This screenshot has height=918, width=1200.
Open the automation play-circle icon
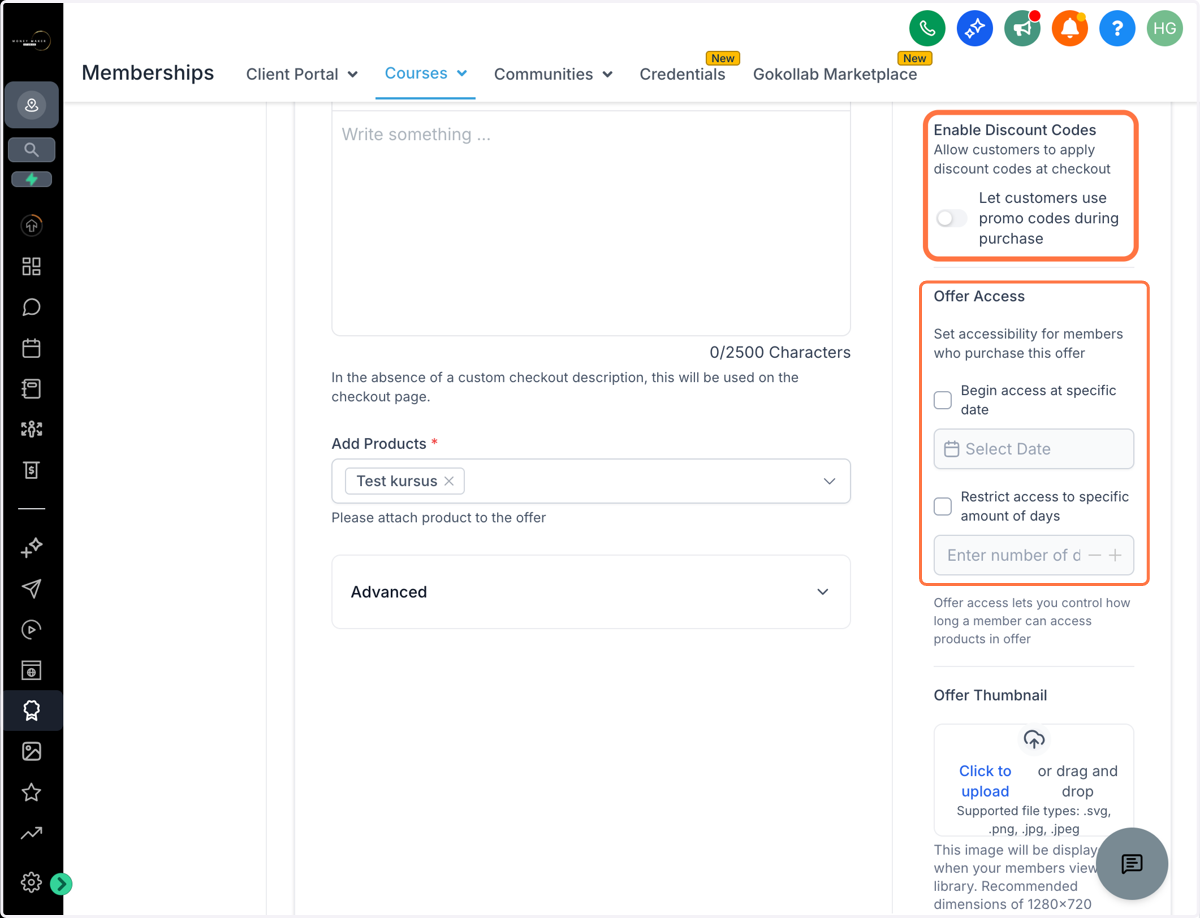[31, 629]
